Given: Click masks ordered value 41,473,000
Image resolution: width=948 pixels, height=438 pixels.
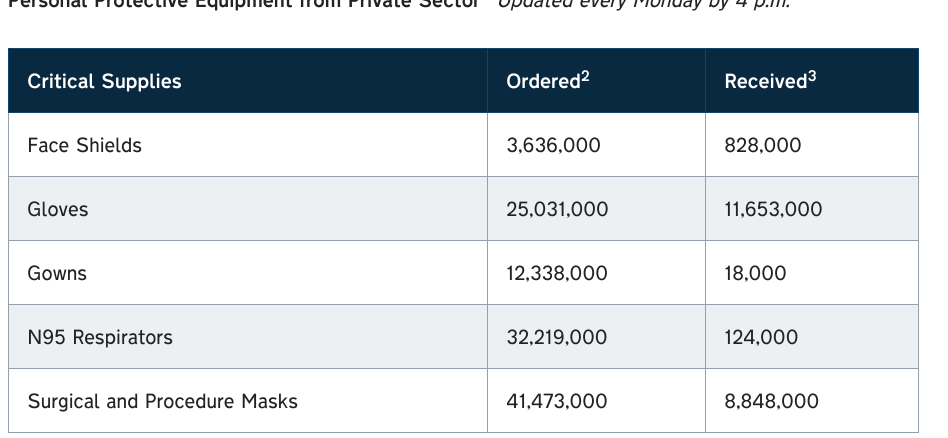Looking at the screenshot, I should tap(557, 402).
